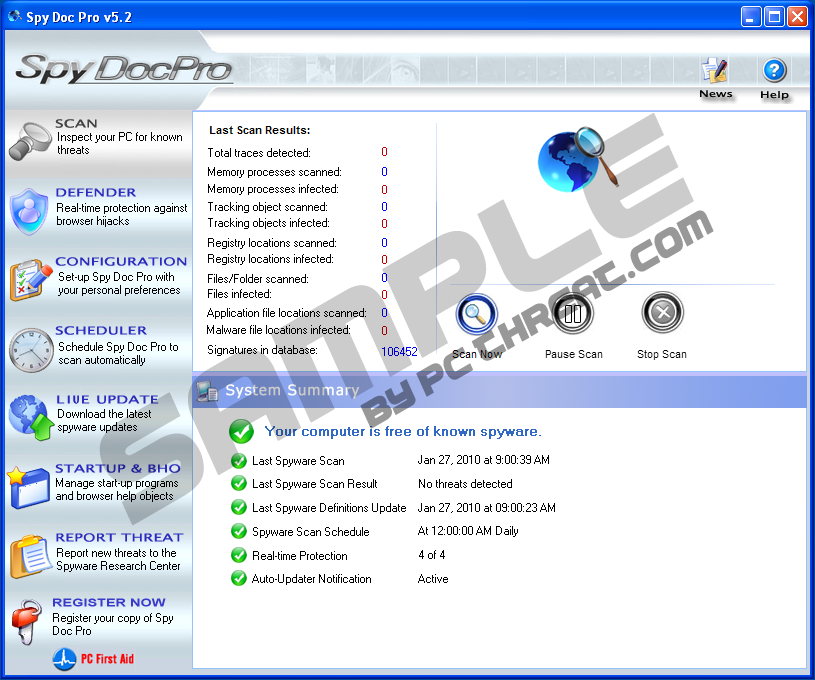Image resolution: width=815 pixels, height=680 pixels.
Task: Click the Definitions Update check icon
Action: click(x=239, y=507)
